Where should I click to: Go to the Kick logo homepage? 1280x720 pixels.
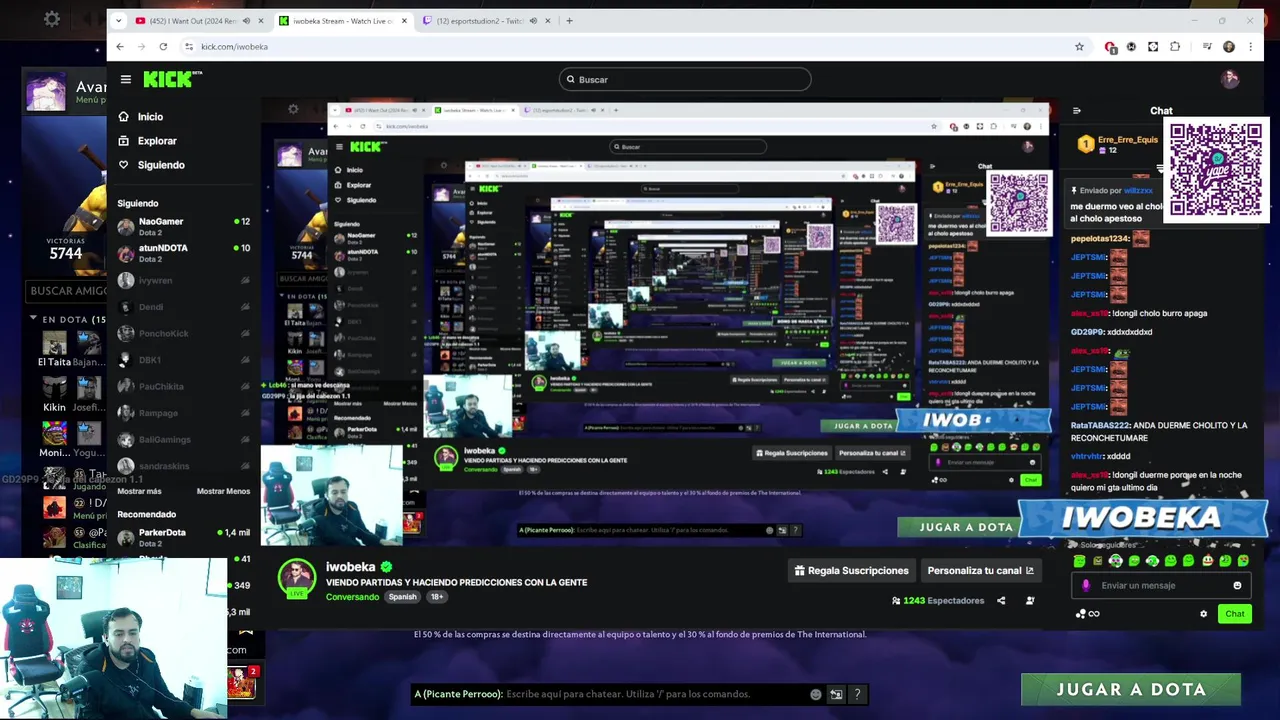(171, 79)
